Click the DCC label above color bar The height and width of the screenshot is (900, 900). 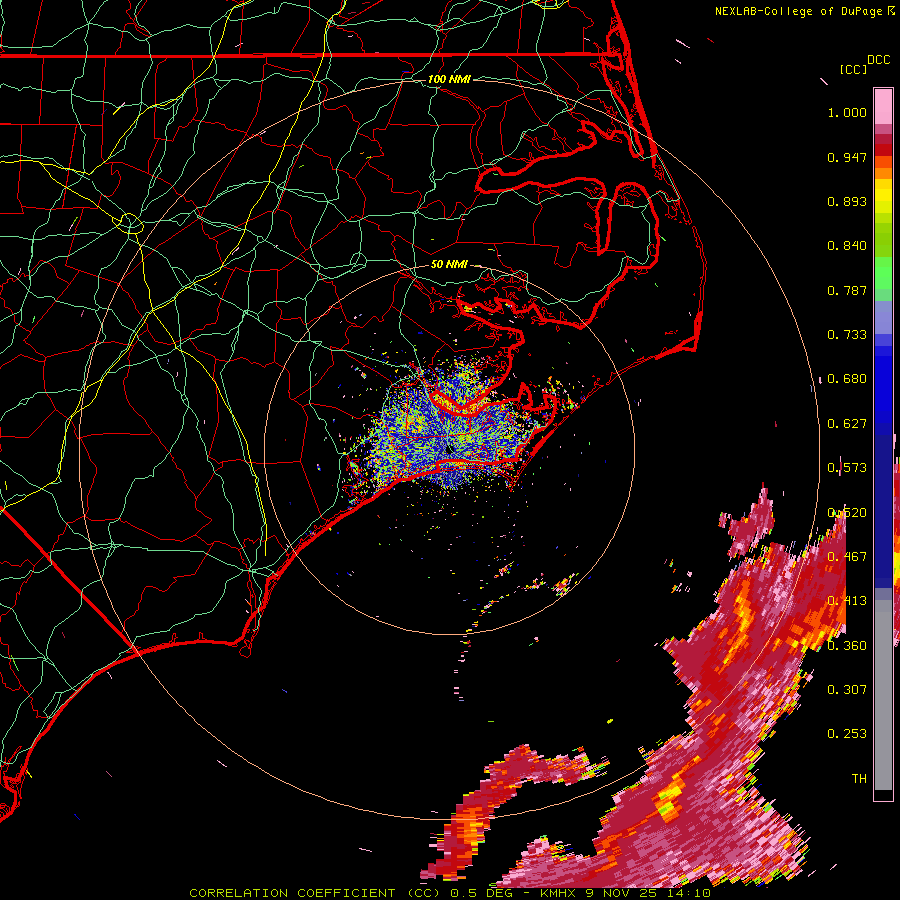[x=878, y=60]
